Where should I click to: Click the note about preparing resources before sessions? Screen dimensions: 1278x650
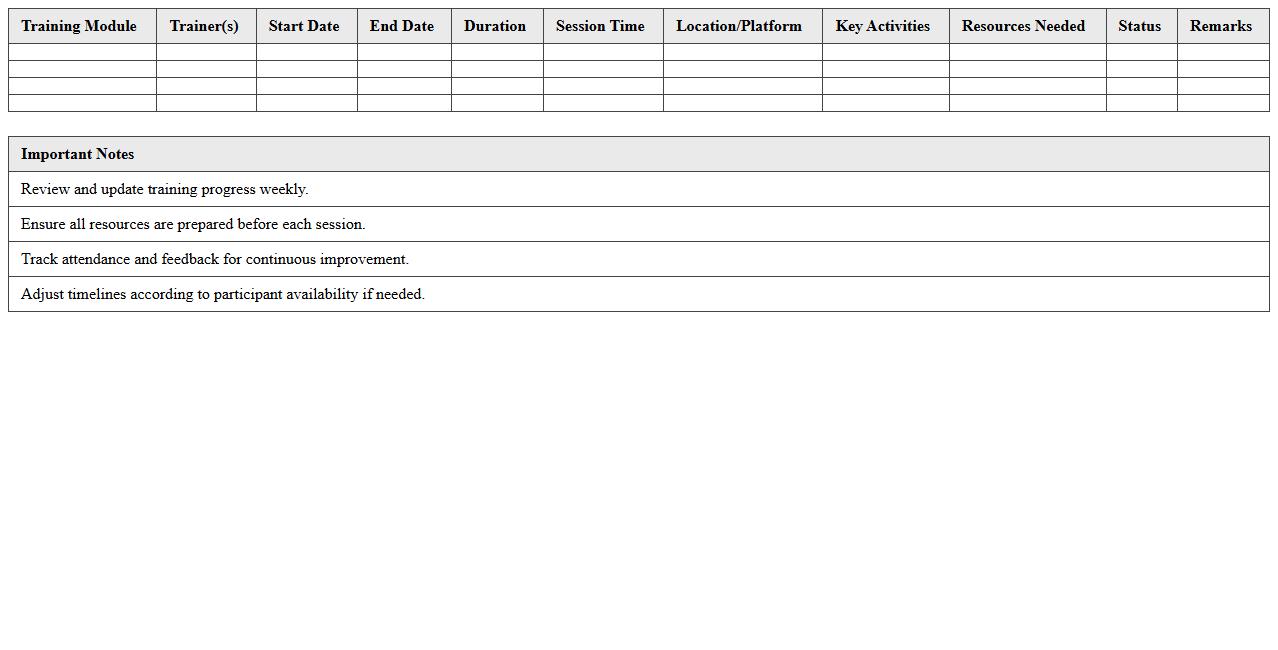pos(638,224)
